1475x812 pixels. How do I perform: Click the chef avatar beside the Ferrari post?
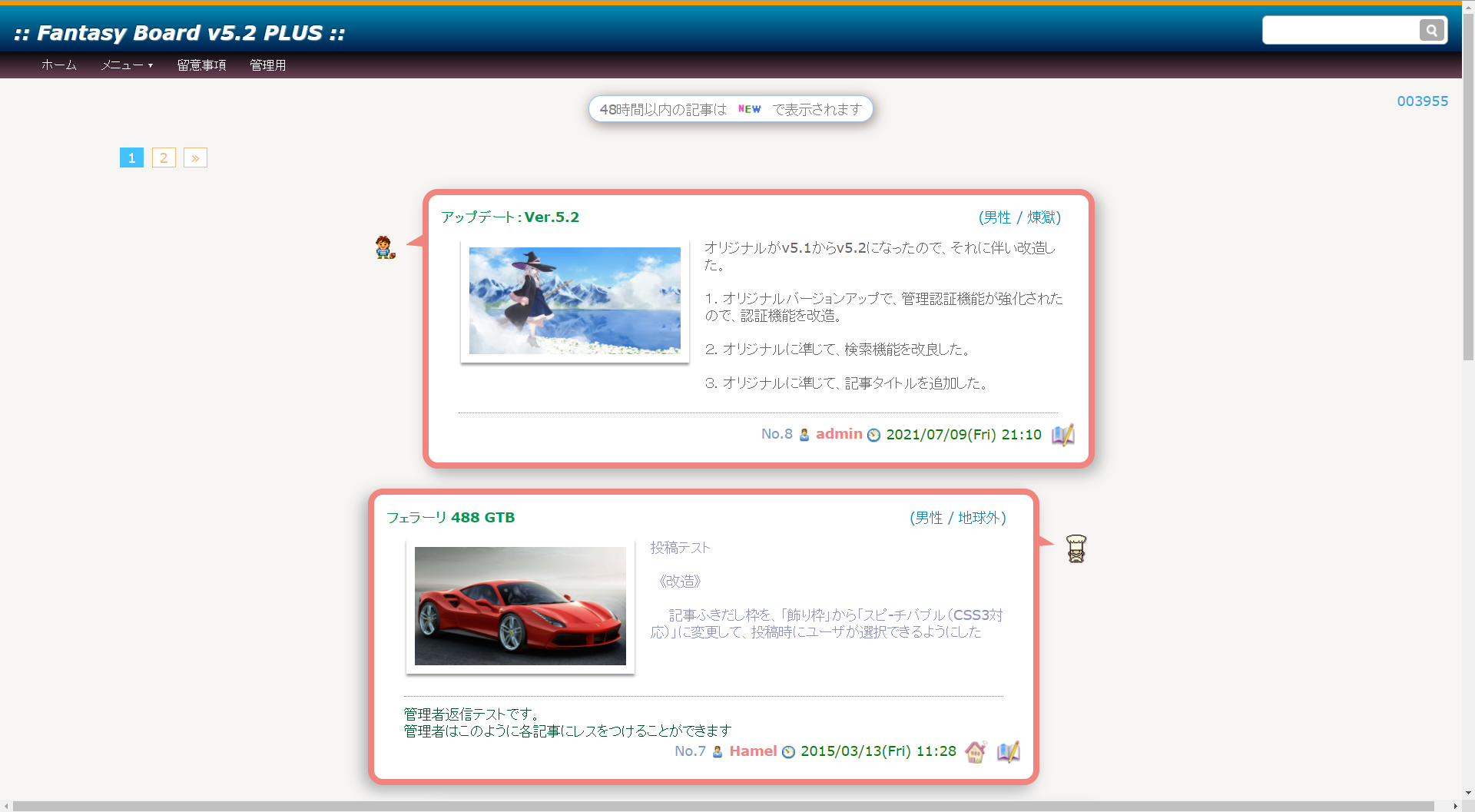(1076, 549)
